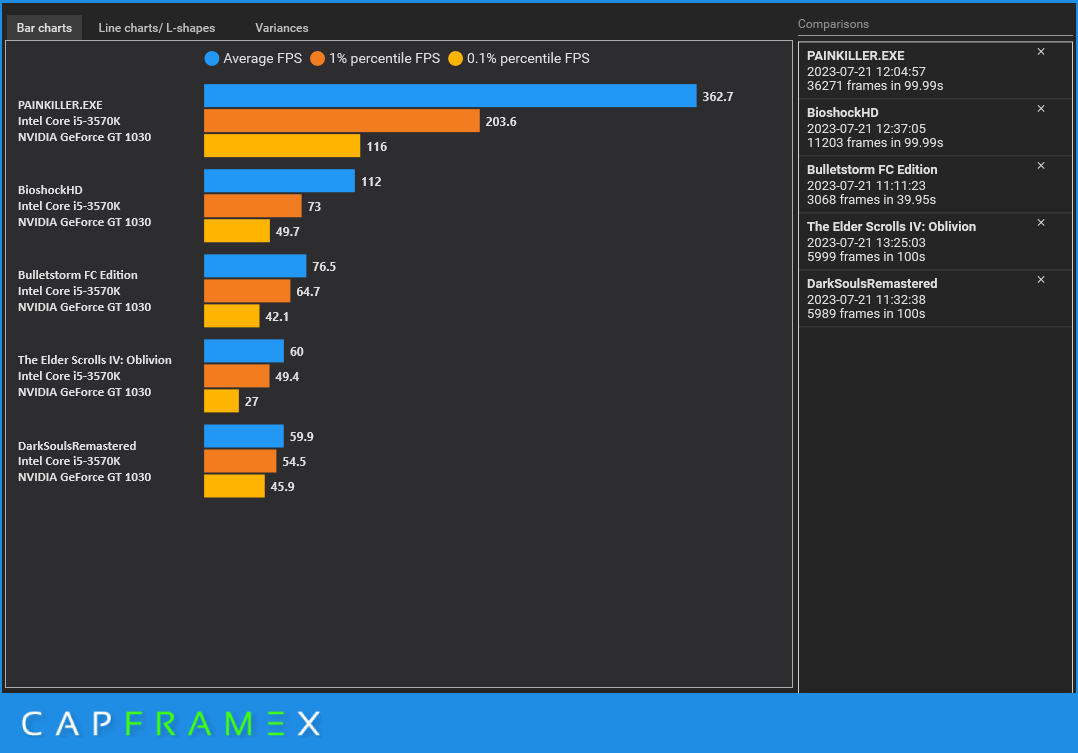Click the timestamp 2023-07-21 12:37:05

tap(866, 129)
